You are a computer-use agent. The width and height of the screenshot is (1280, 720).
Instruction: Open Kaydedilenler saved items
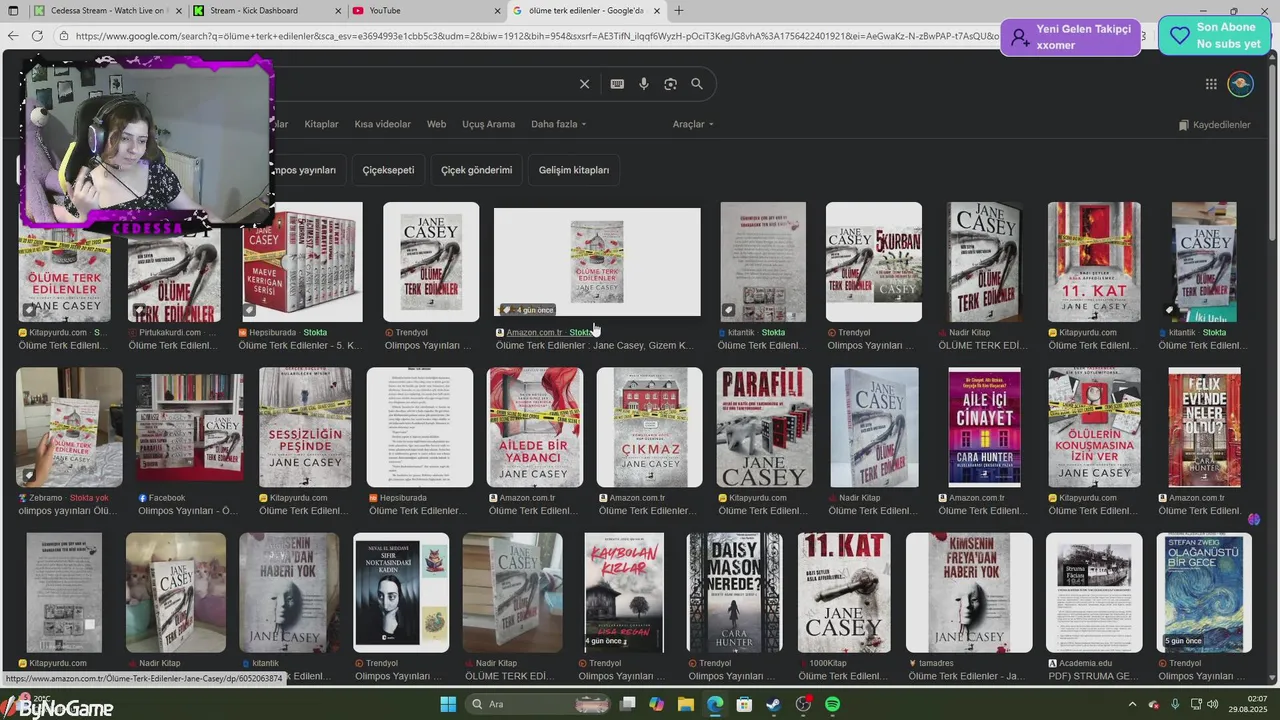[1214, 125]
